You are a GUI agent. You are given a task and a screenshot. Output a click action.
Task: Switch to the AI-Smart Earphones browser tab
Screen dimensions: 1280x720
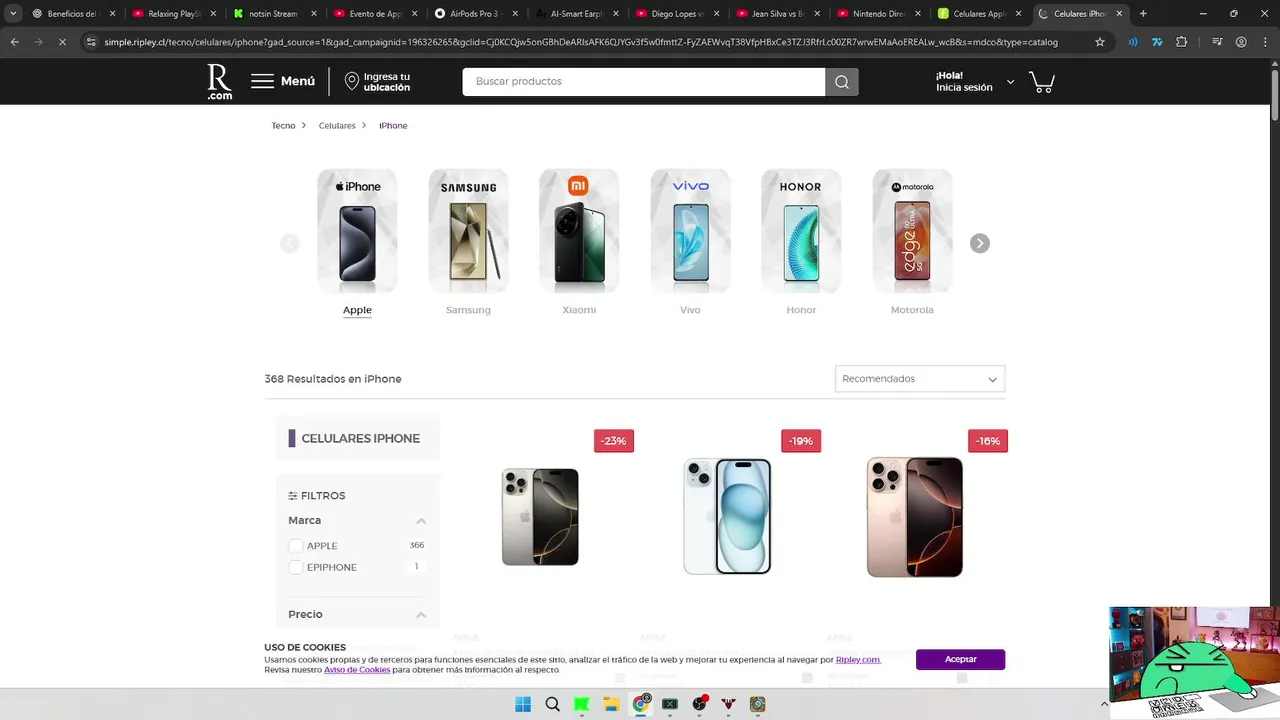tap(575, 14)
